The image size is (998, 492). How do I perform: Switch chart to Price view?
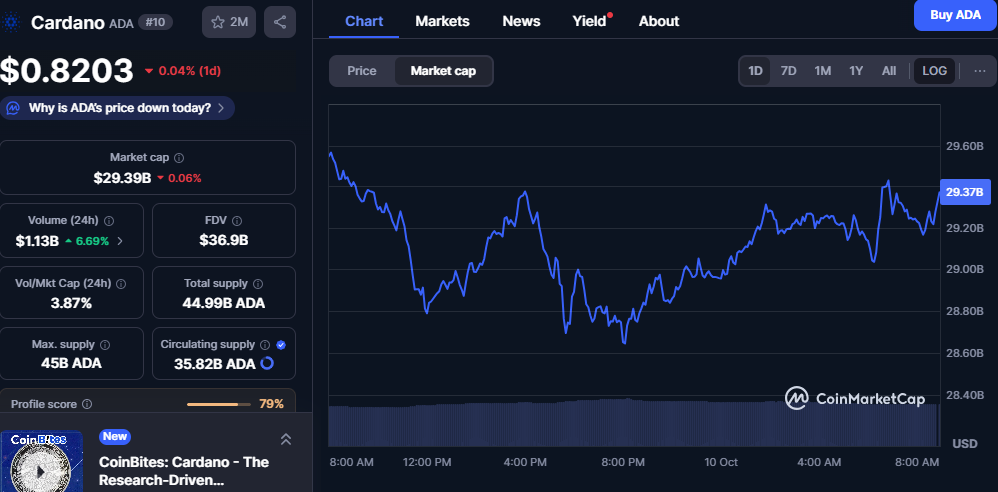point(362,71)
